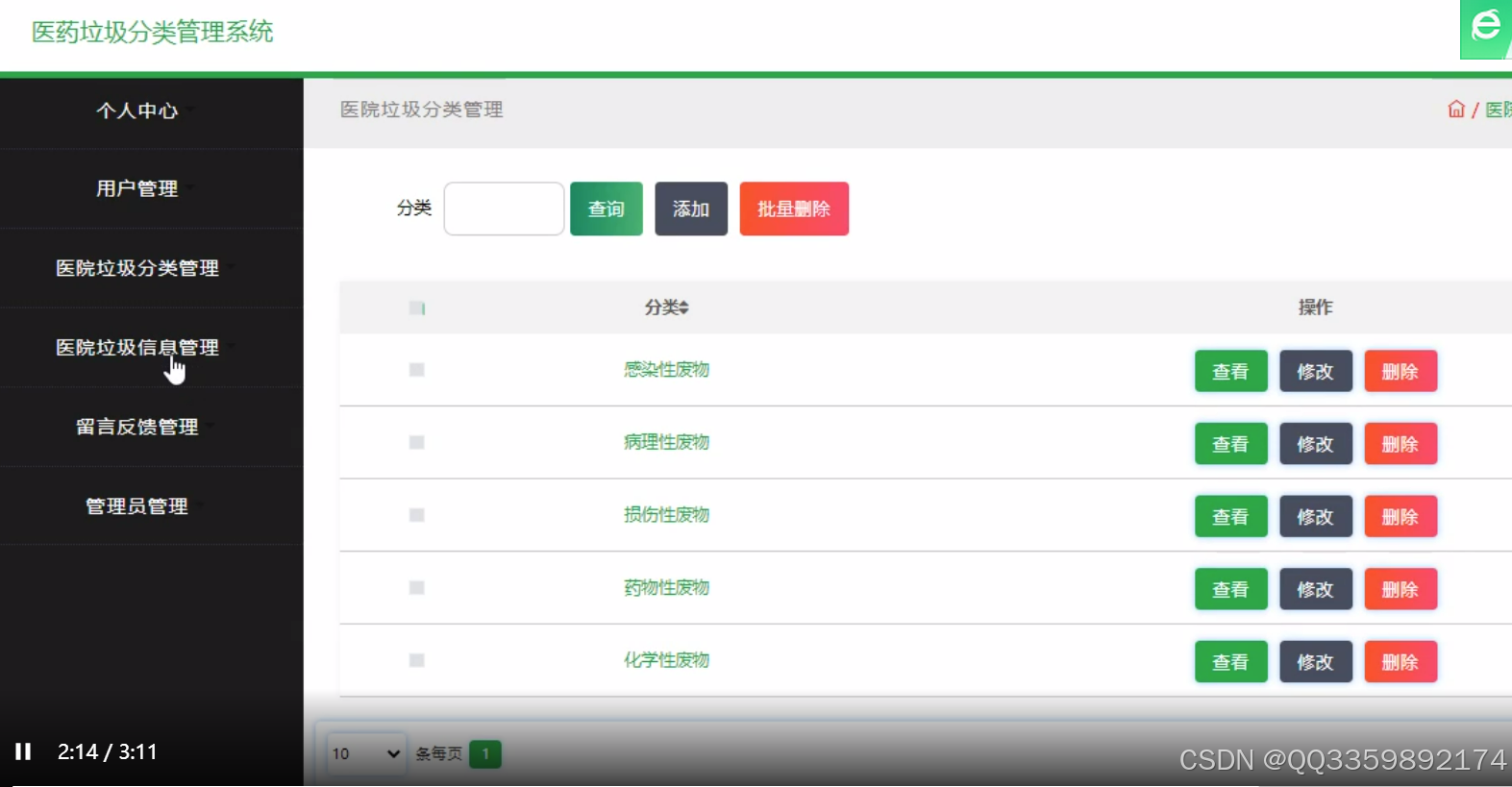1512x787 pixels.
Task: Open 个人中心 sidebar menu
Action: pos(137,111)
